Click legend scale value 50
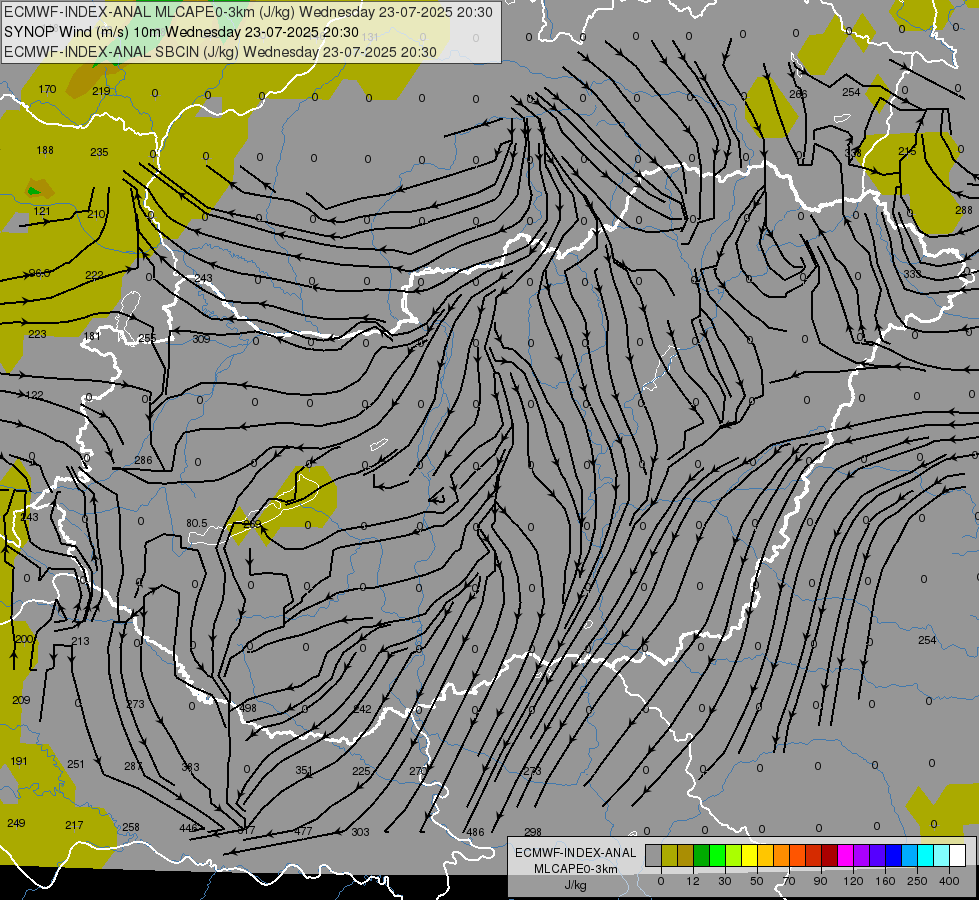This screenshot has width=979, height=900. pyautogui.click(x=756, y=881)
